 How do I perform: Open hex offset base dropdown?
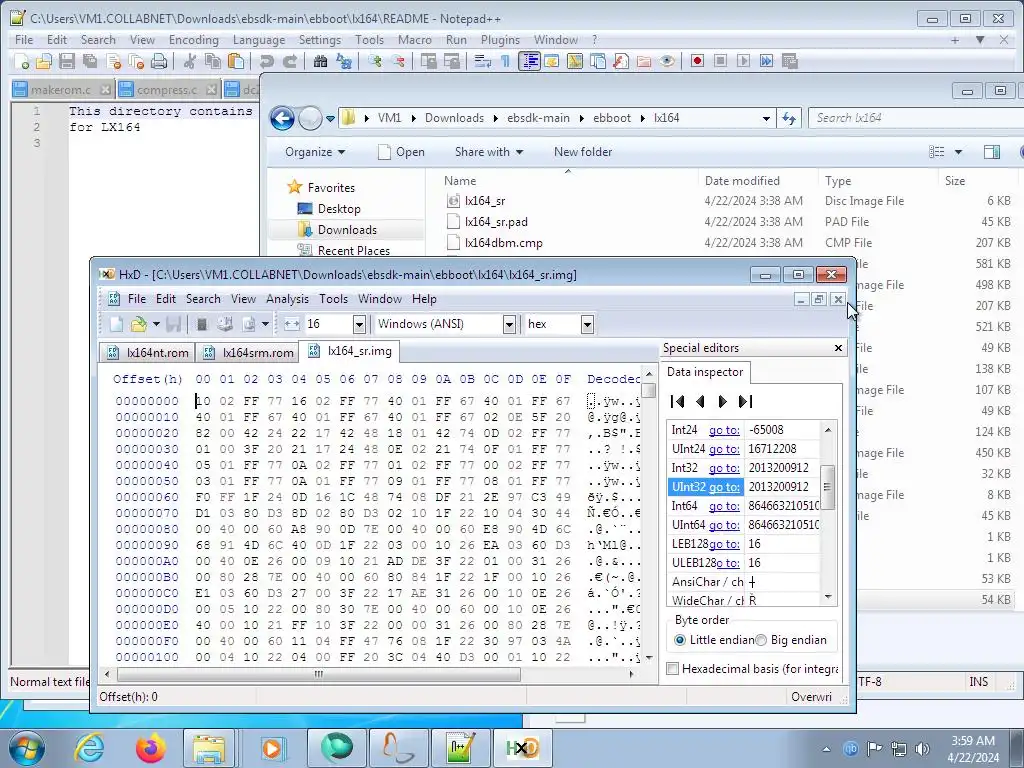click(x=587, y=324)
